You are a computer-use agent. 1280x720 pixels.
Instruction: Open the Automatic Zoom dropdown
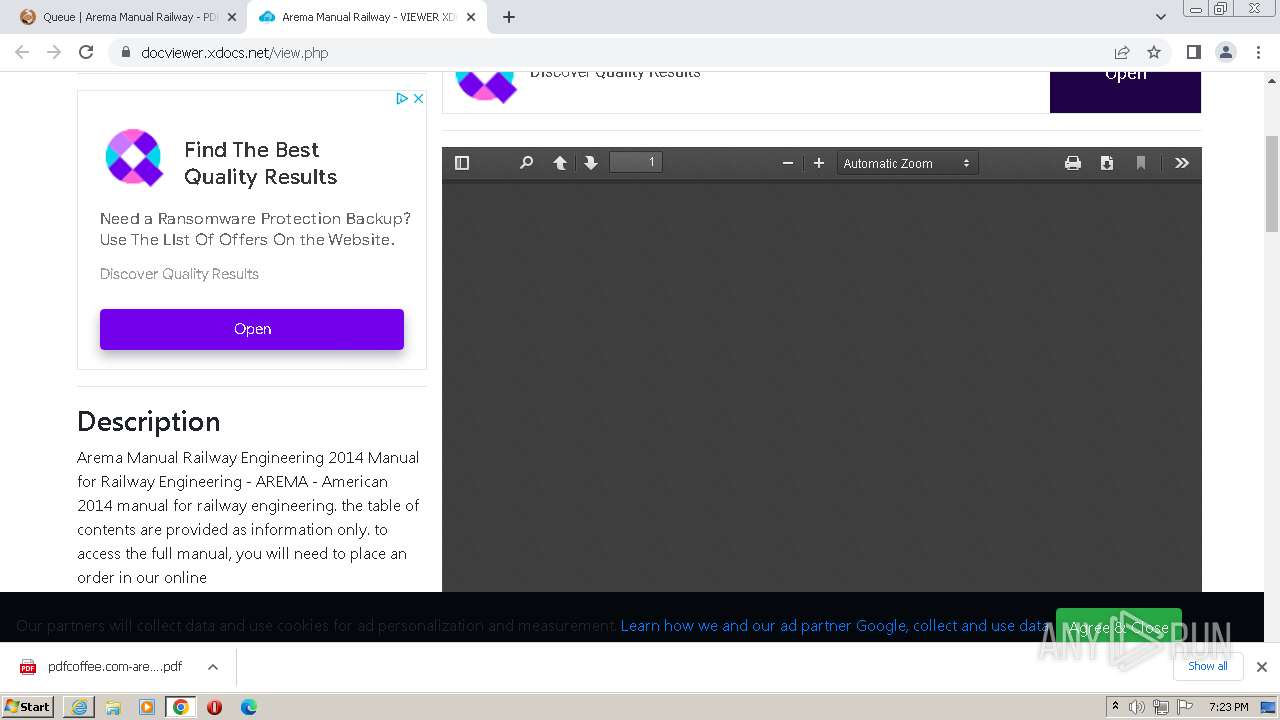[907, 163]
